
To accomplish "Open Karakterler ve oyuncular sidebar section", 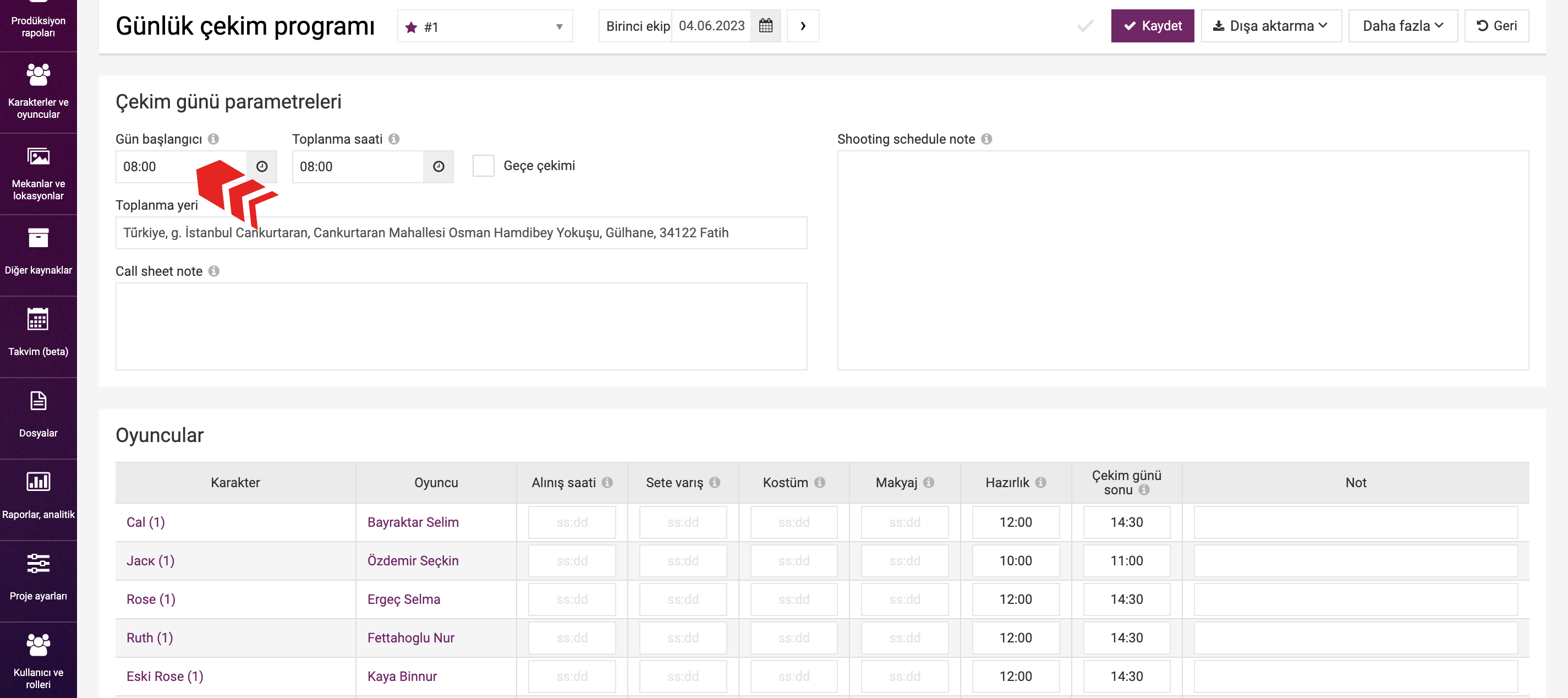I will tap(39, 92).
